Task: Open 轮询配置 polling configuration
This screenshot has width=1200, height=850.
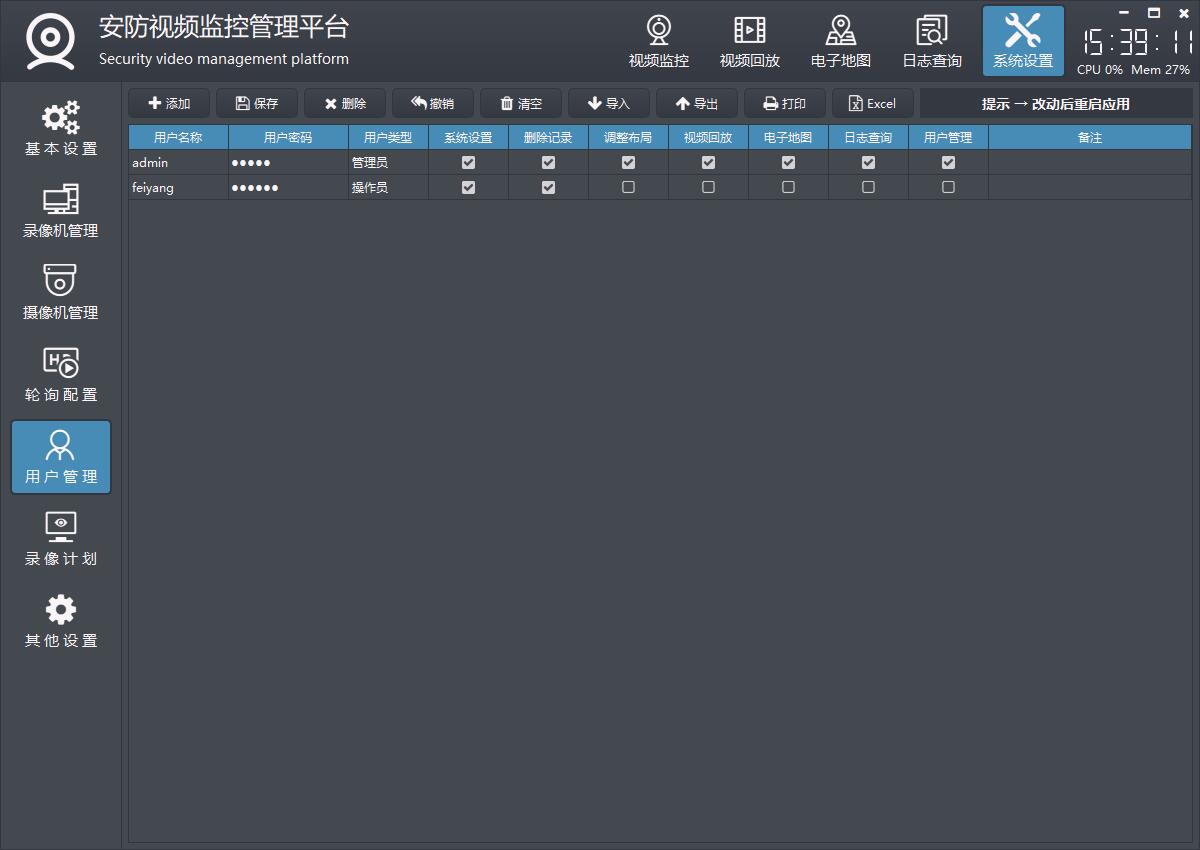Action: (61, 375)
